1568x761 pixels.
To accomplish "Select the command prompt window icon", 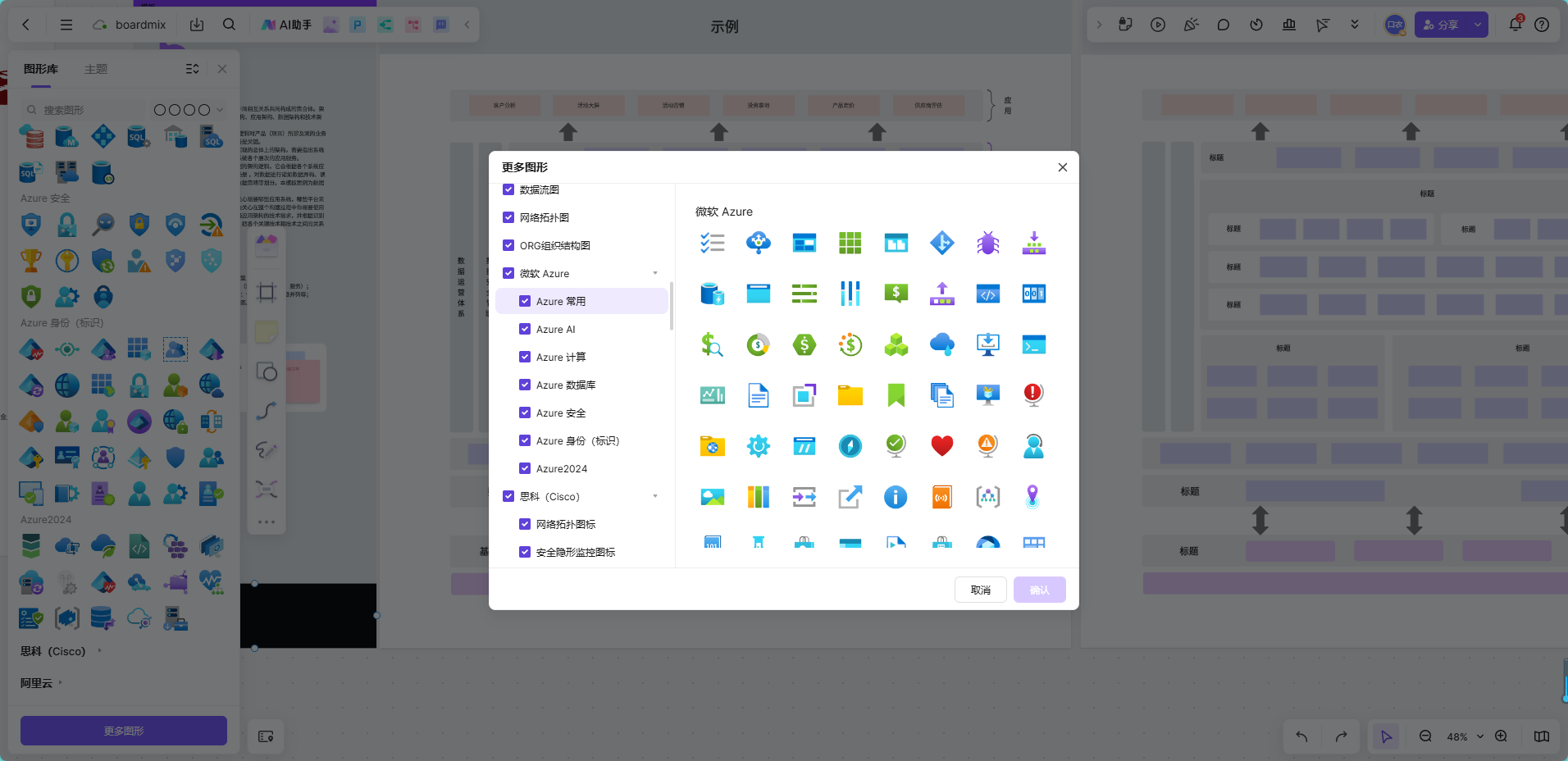I will point(1033,344).
